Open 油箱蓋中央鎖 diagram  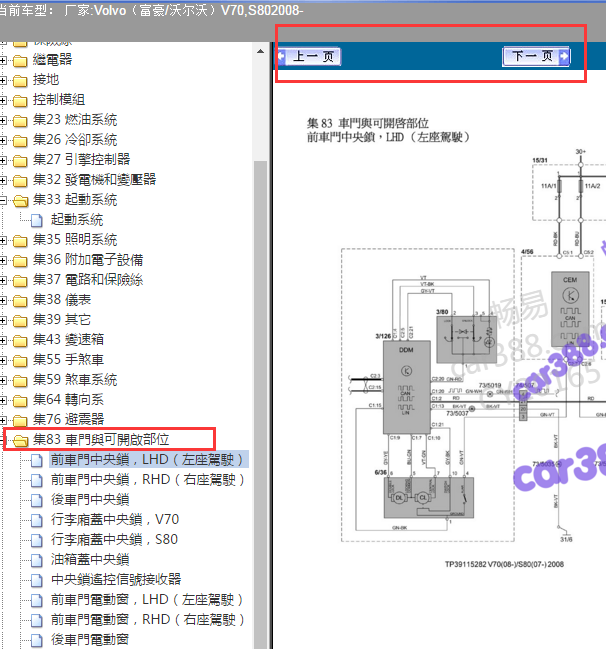90,560
